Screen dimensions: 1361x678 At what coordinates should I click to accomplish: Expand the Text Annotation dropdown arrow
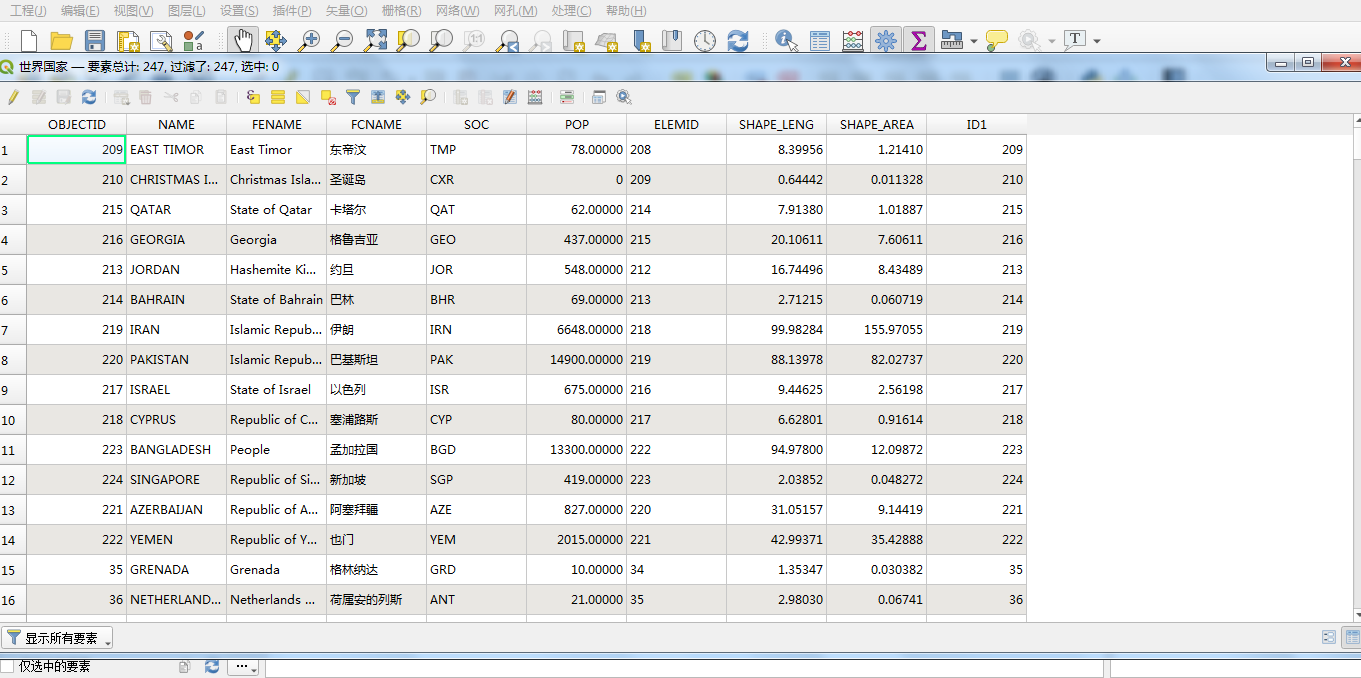point(1097,41)
